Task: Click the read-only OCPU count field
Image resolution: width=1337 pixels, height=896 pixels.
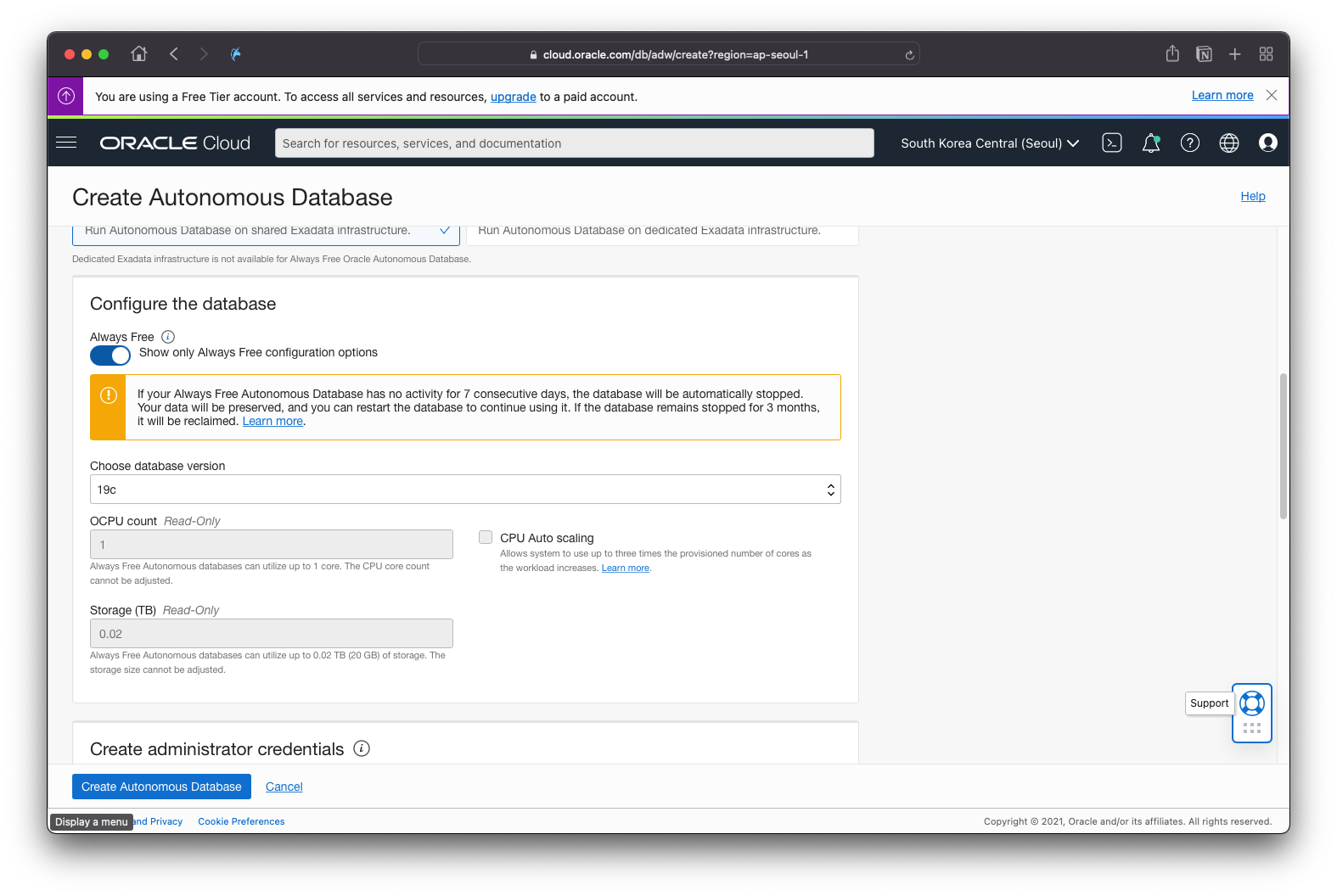Action: pos(272,545)
